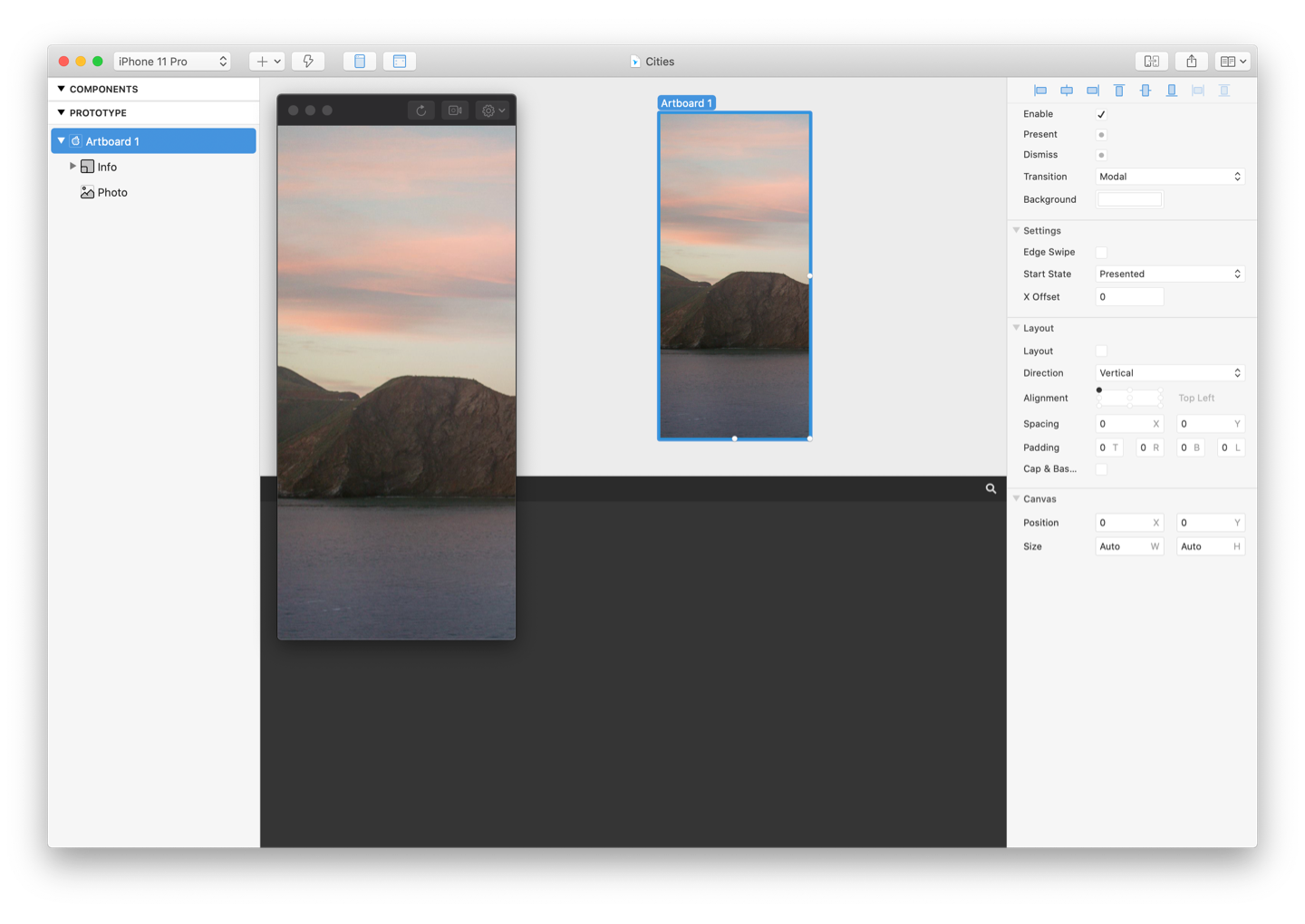Uncheck the Enable checkbox
The width and height of the screenshot is (1305, 924).
click(x=1101, y=114)
